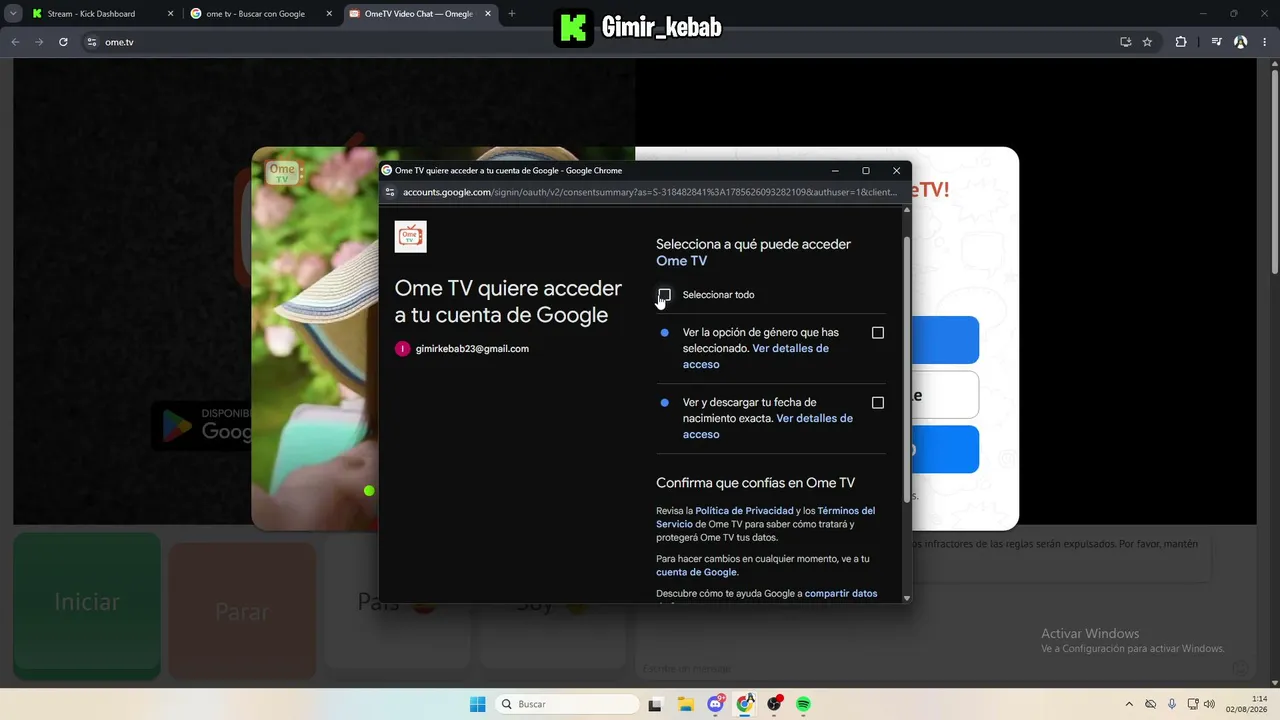Check the birth date access checkbox
1280x720 pixels.
pyautogui.click(x=878, y=403)
